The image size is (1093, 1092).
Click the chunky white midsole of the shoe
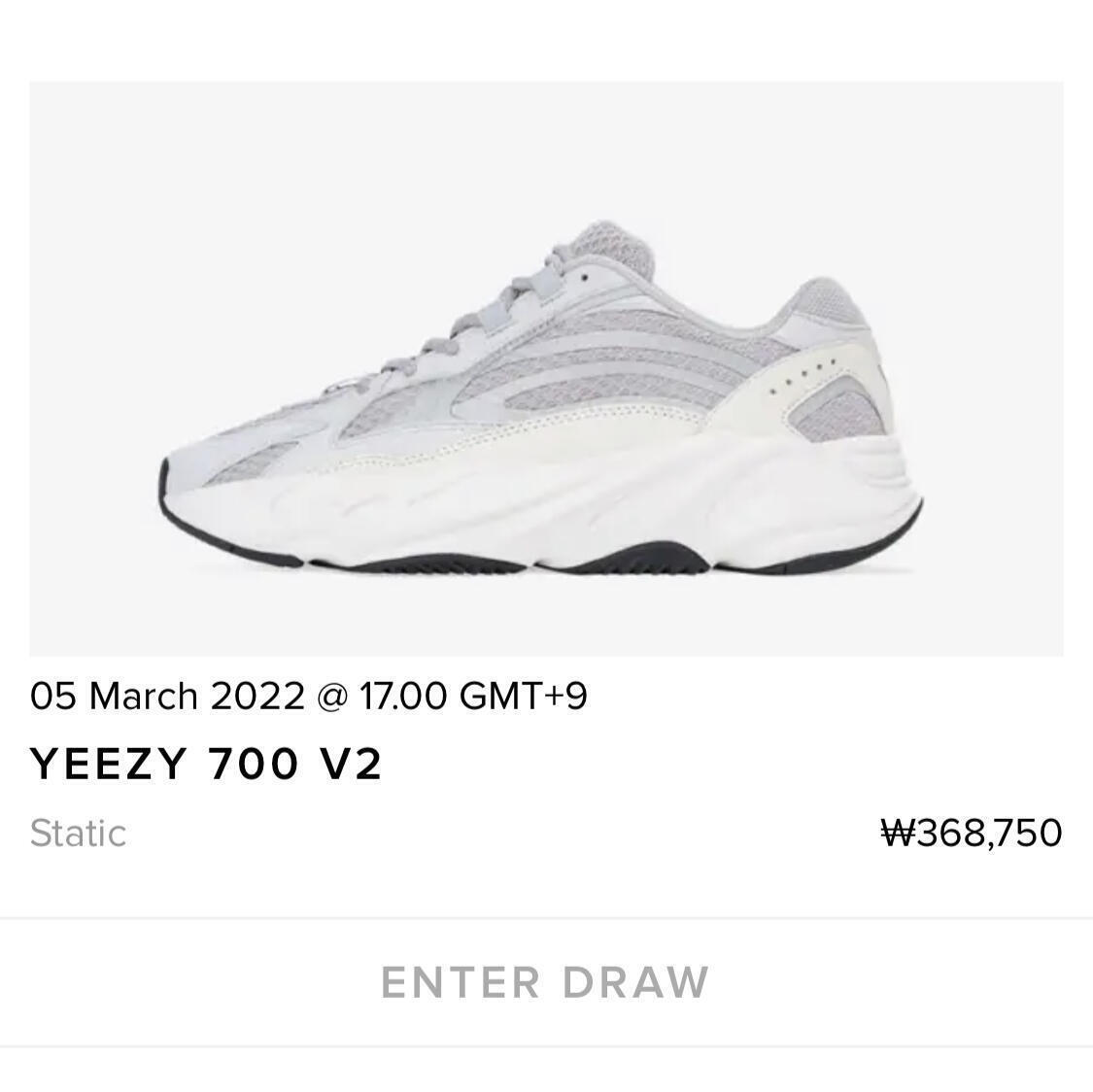tap(544, 501)
